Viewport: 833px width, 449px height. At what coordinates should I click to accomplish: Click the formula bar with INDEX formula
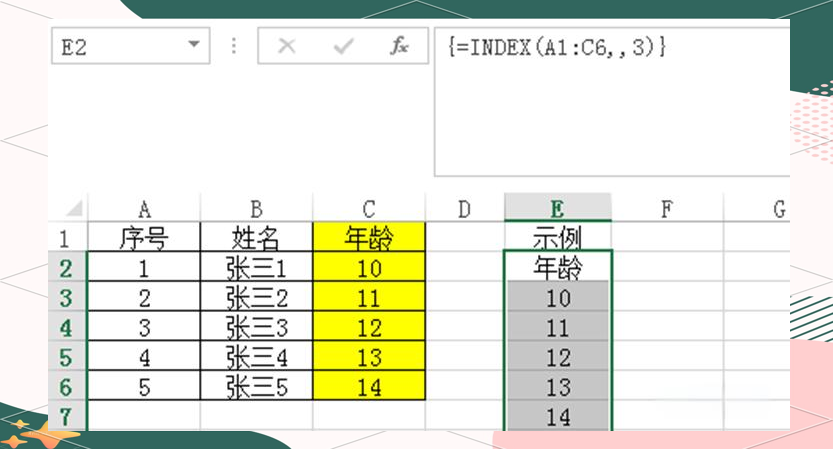click(x=612, y=101)
